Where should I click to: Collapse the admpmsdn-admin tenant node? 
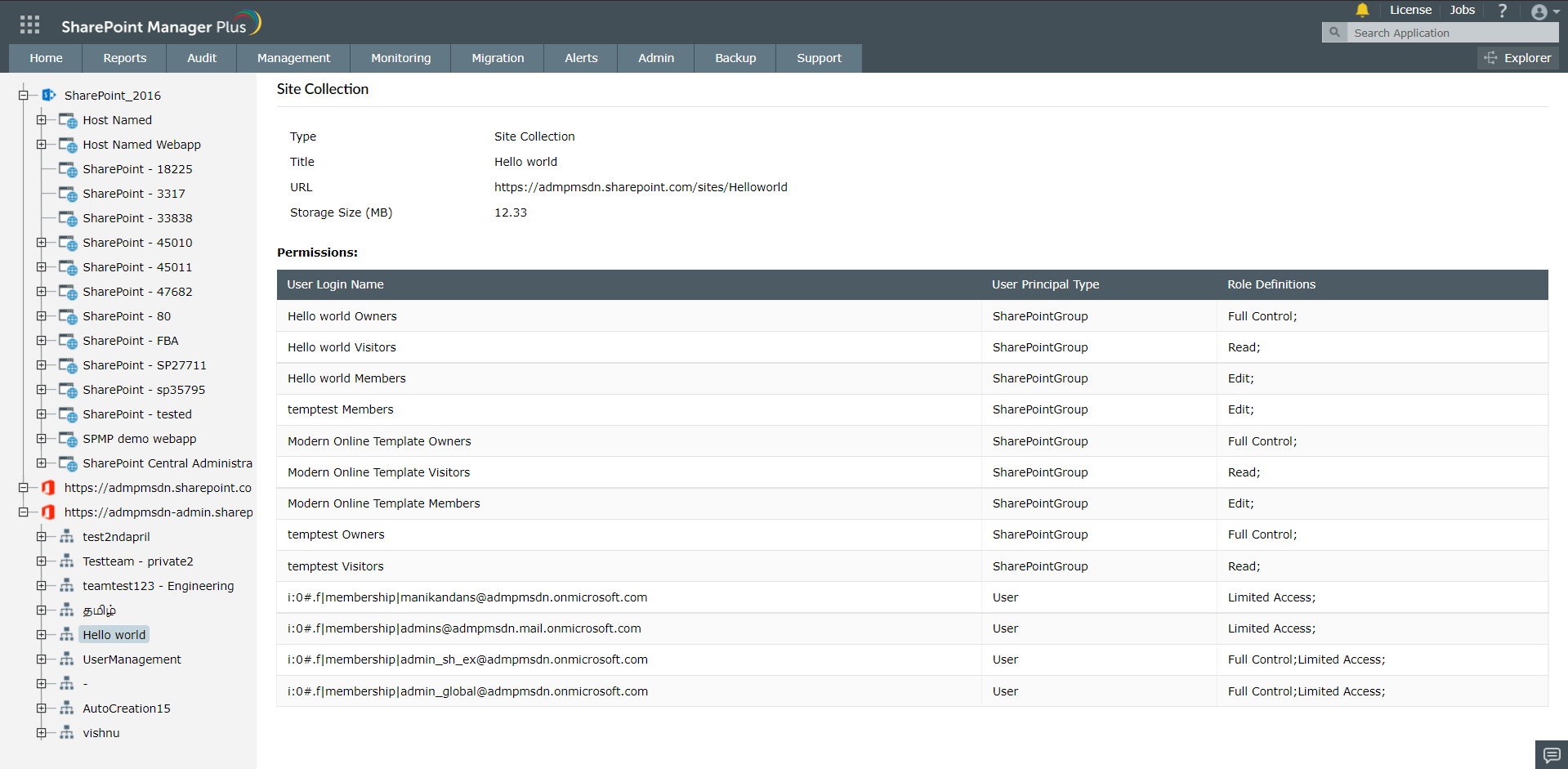tap(24, 512)
